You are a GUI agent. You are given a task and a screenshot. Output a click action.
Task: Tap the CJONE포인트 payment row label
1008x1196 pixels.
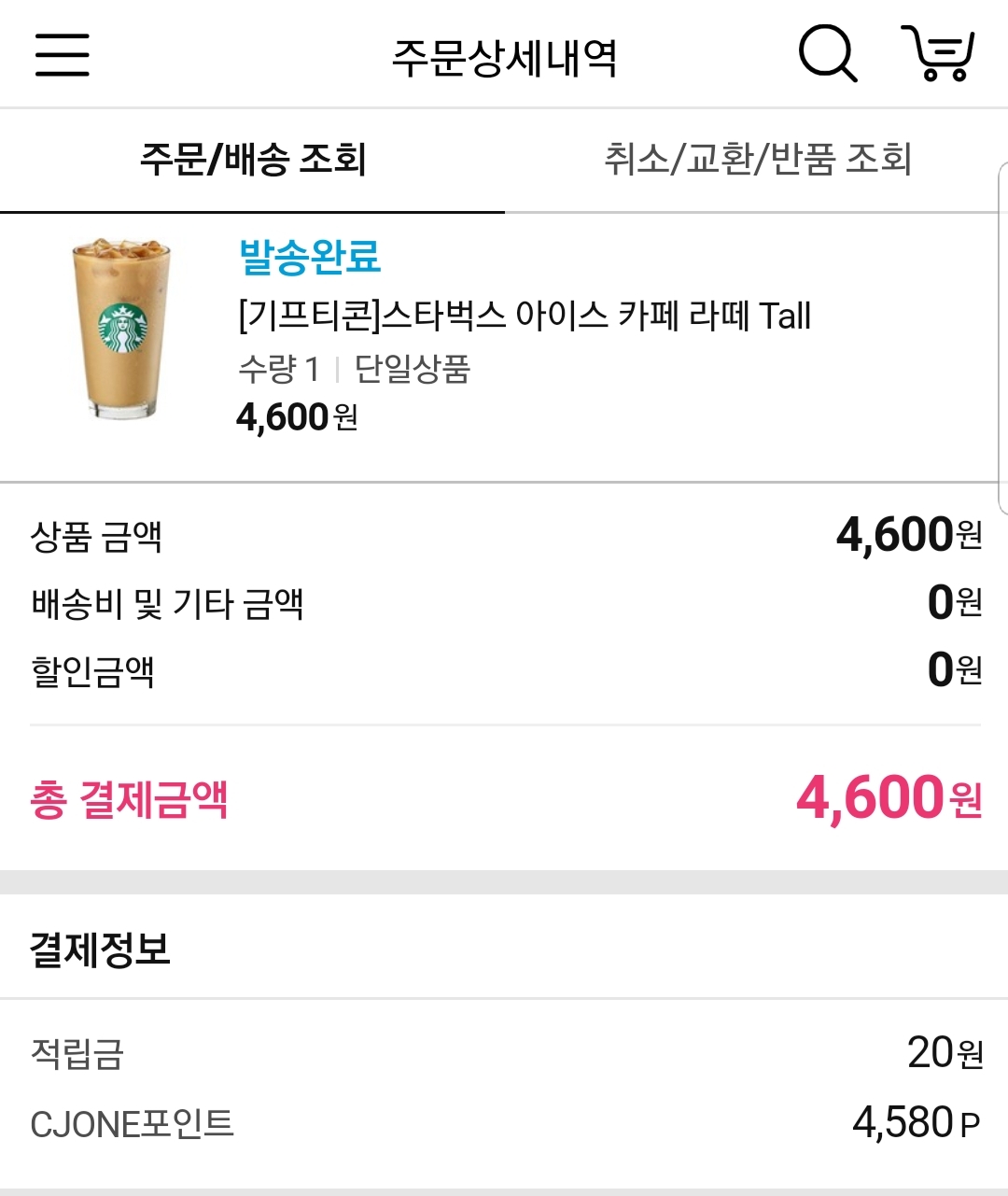132,1124
